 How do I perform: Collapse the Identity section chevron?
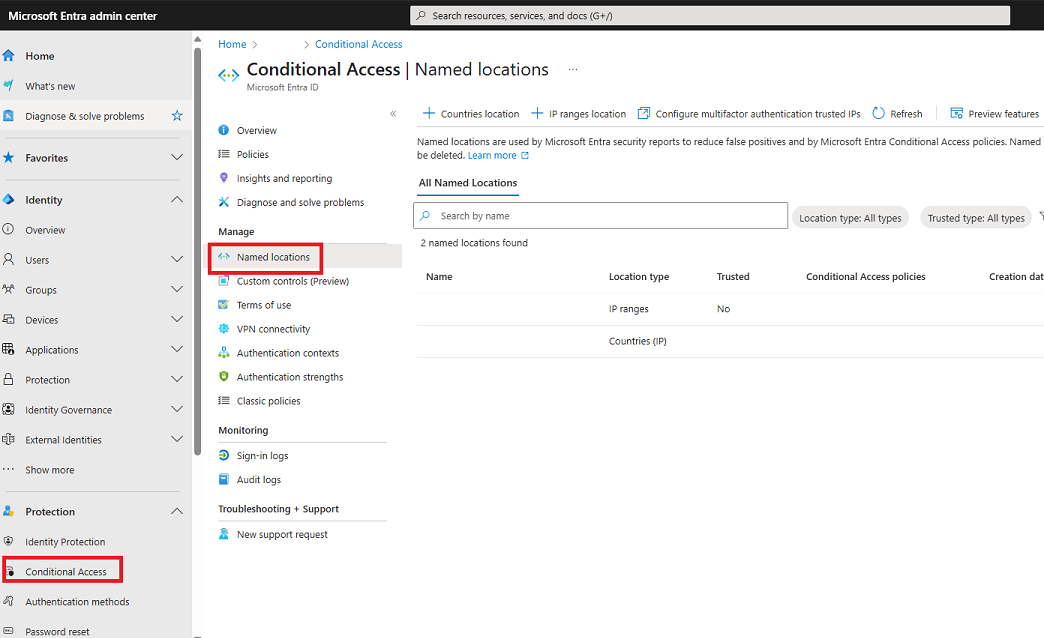coord(177,200)
